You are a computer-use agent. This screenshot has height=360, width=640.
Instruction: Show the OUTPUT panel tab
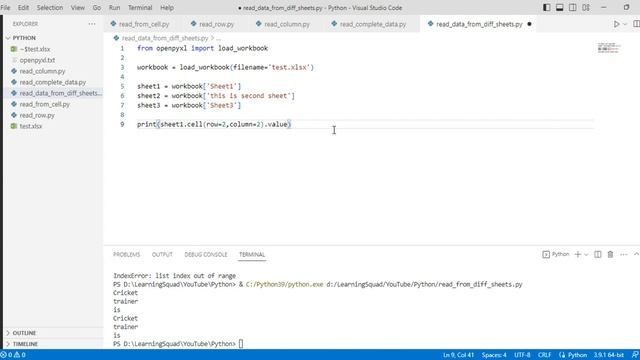(x=162, y=254)
